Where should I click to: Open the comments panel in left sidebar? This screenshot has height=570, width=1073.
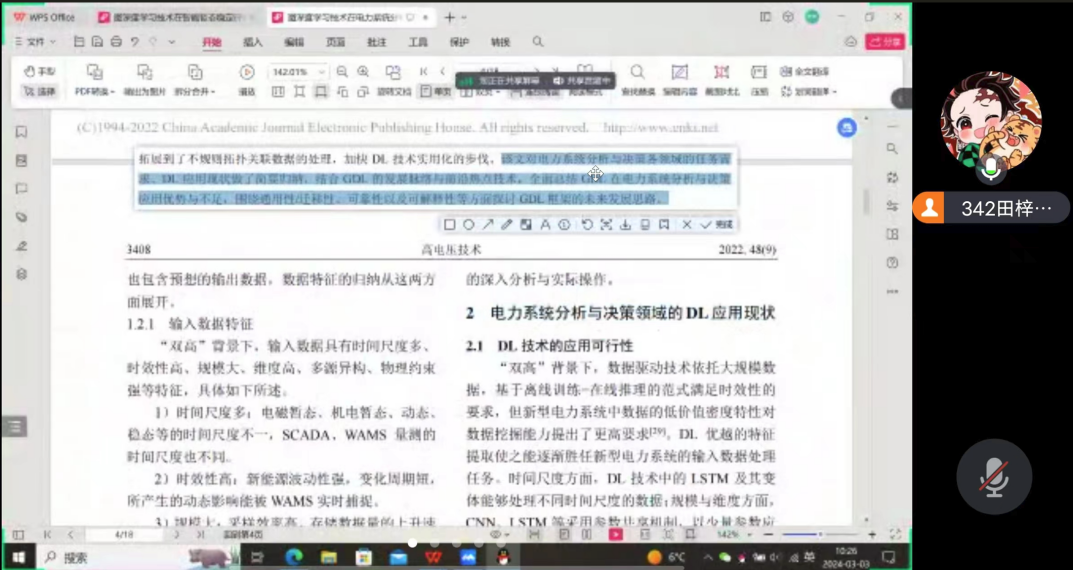click(21, 189)
